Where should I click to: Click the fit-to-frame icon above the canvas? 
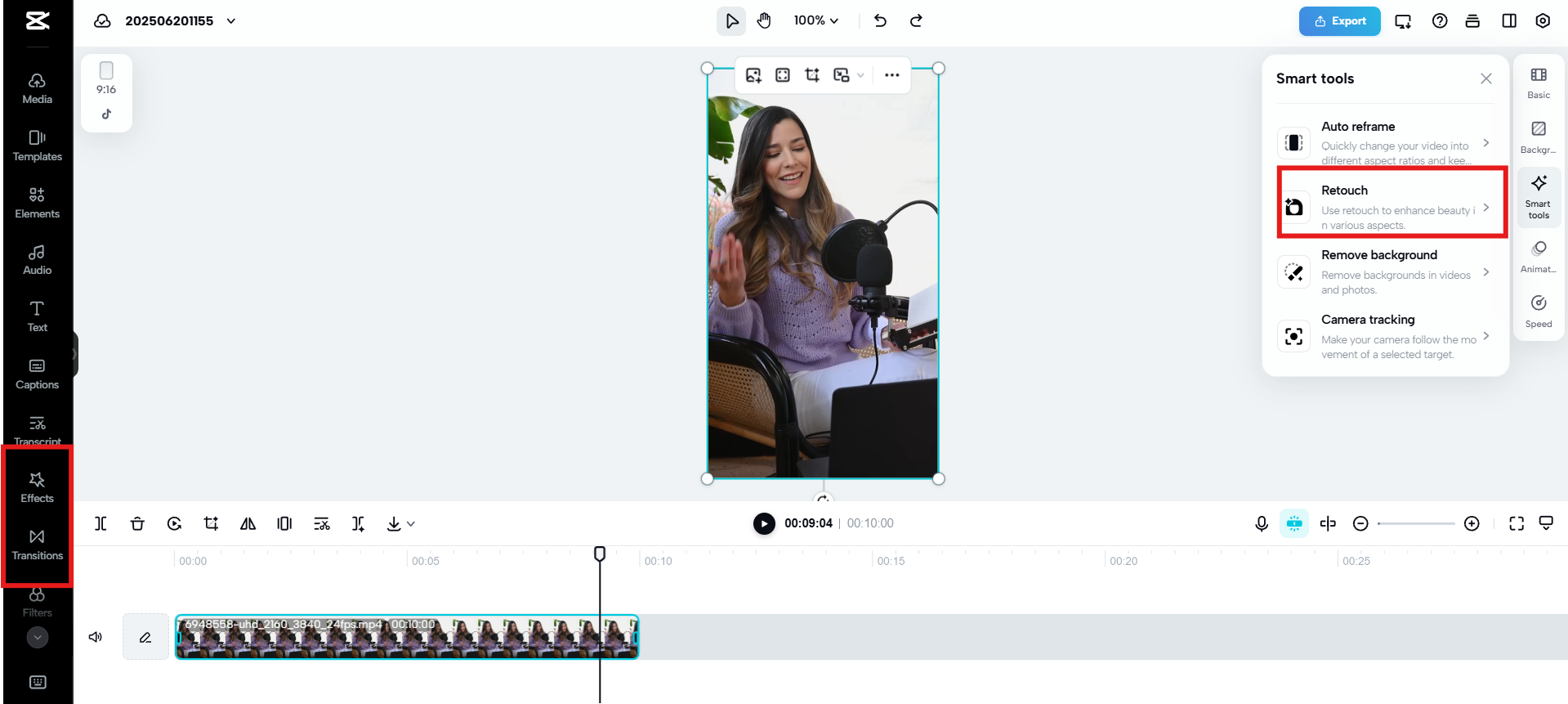[783, 75]
